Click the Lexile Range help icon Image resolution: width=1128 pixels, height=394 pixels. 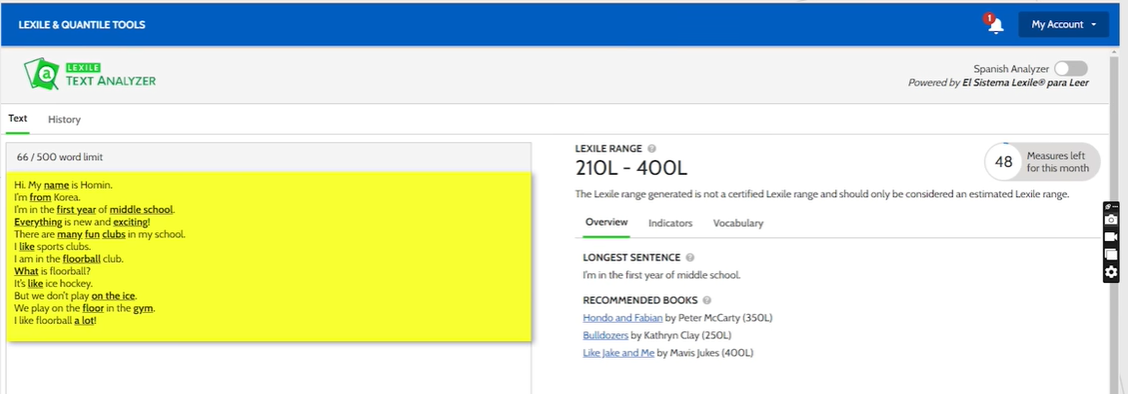click(x=652, y=149)
